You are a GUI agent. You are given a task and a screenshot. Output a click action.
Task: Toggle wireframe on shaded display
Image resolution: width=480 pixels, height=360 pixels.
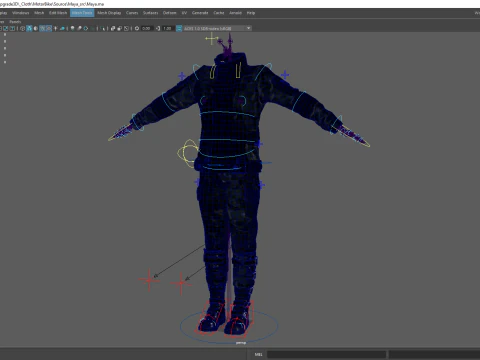pyautogui.click(x=42, y=28)
